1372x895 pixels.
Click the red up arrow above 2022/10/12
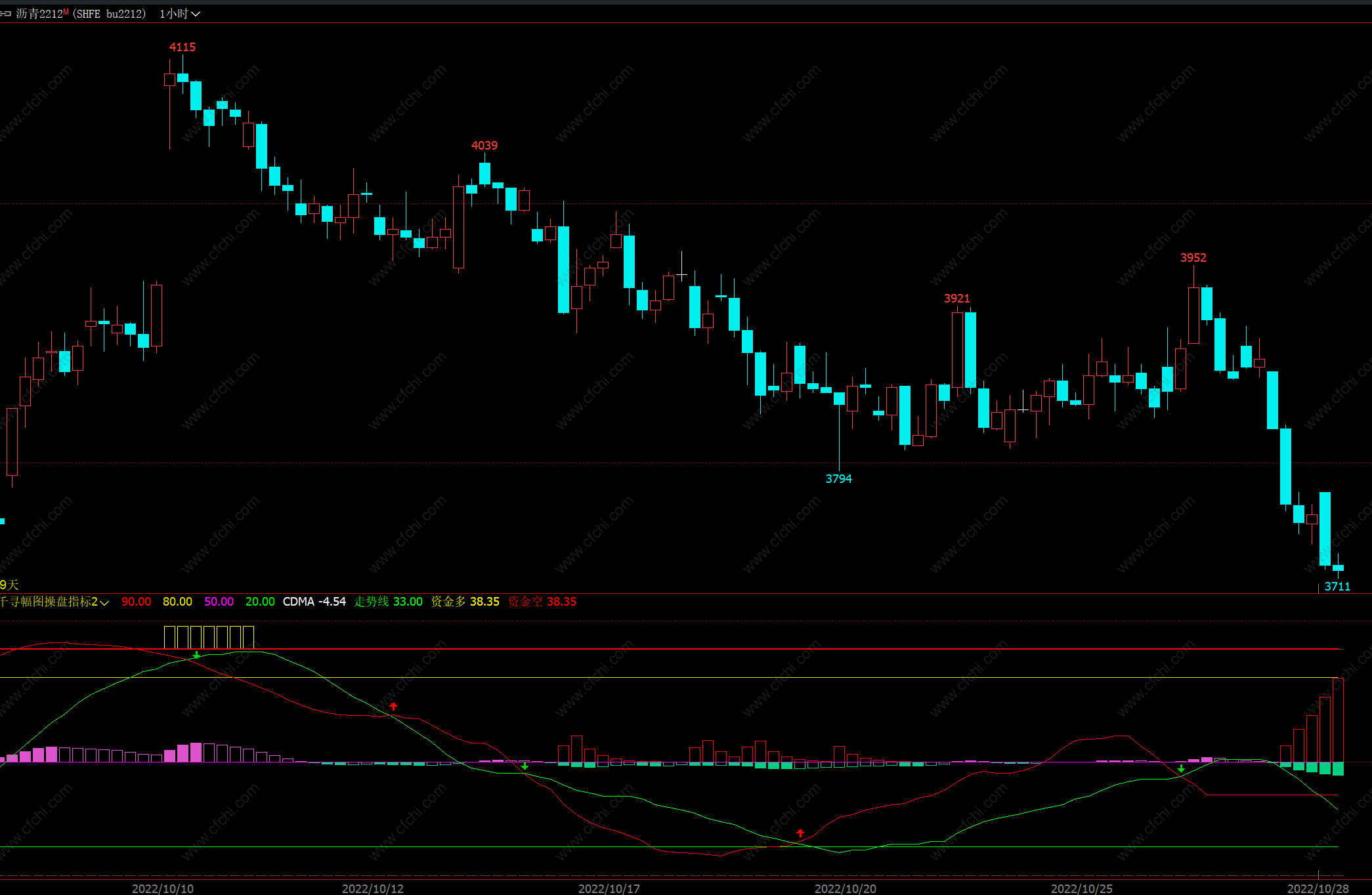click(393, 707)
